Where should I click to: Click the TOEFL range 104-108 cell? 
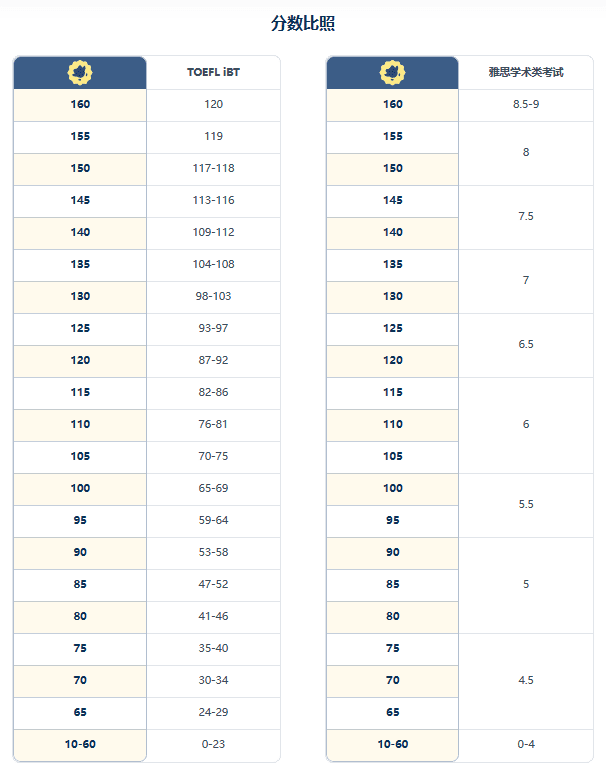click(213, 264)
